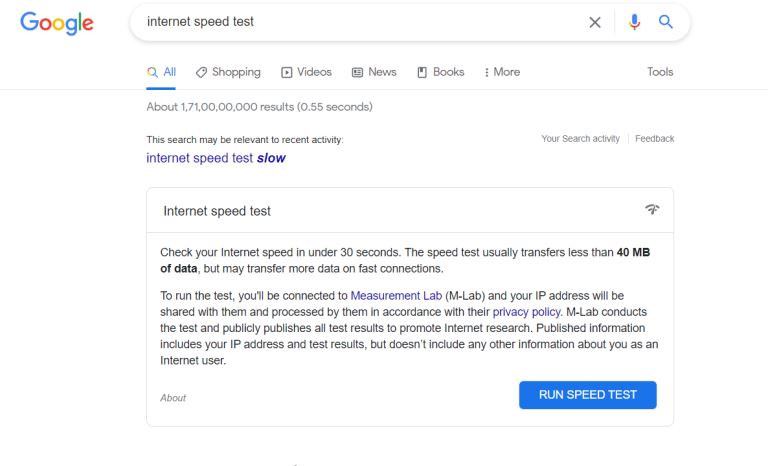Click in the search text field
Viewport: 768px width, 466px height.
(362, 22)
